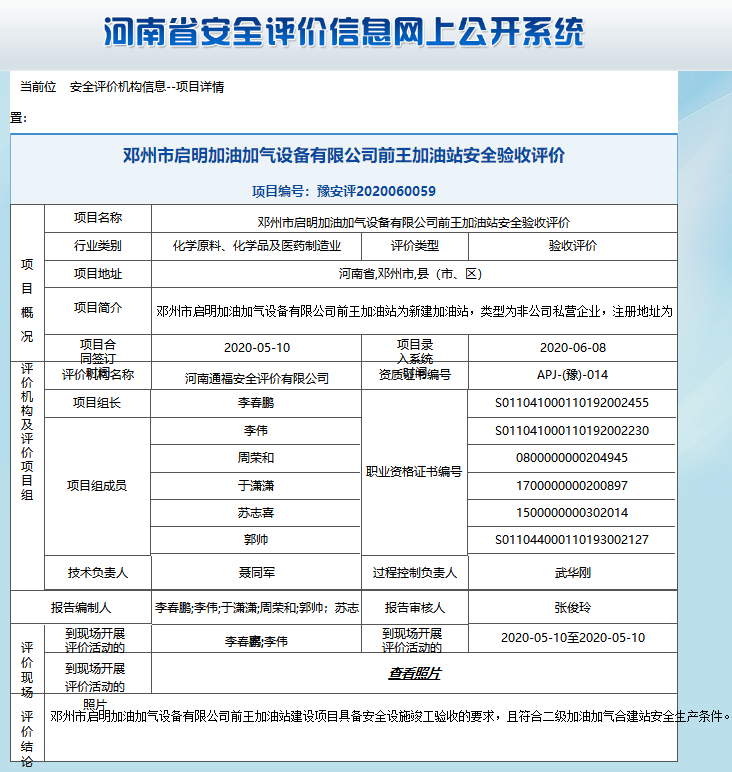Select technical lead name 聂同军
The height and width of the screenshot is (772, 732).
tap(256, 573)
